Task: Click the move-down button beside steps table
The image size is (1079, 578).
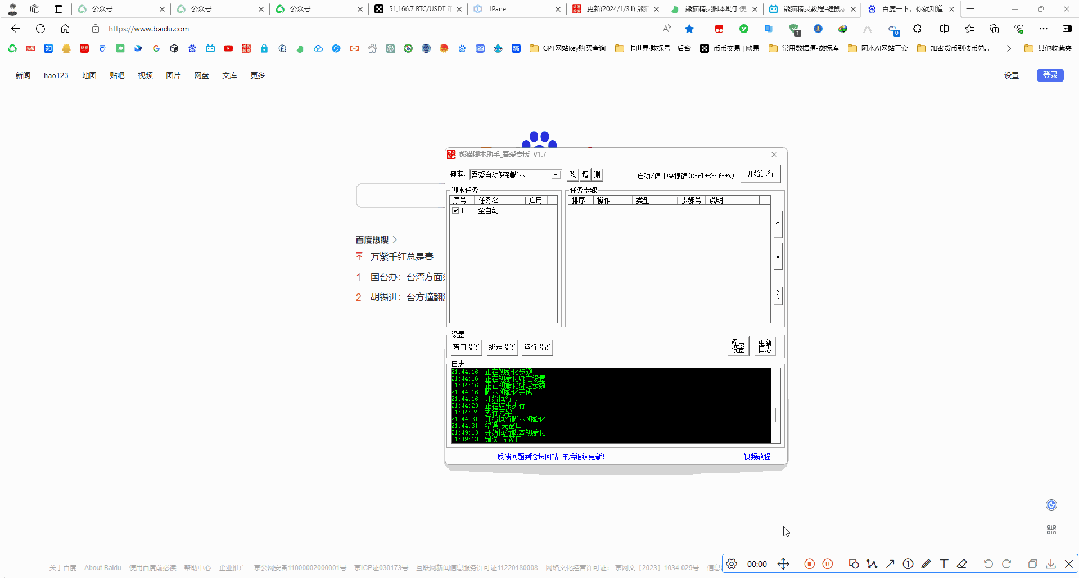Action: pyautogui.click(x=778, y=295)
